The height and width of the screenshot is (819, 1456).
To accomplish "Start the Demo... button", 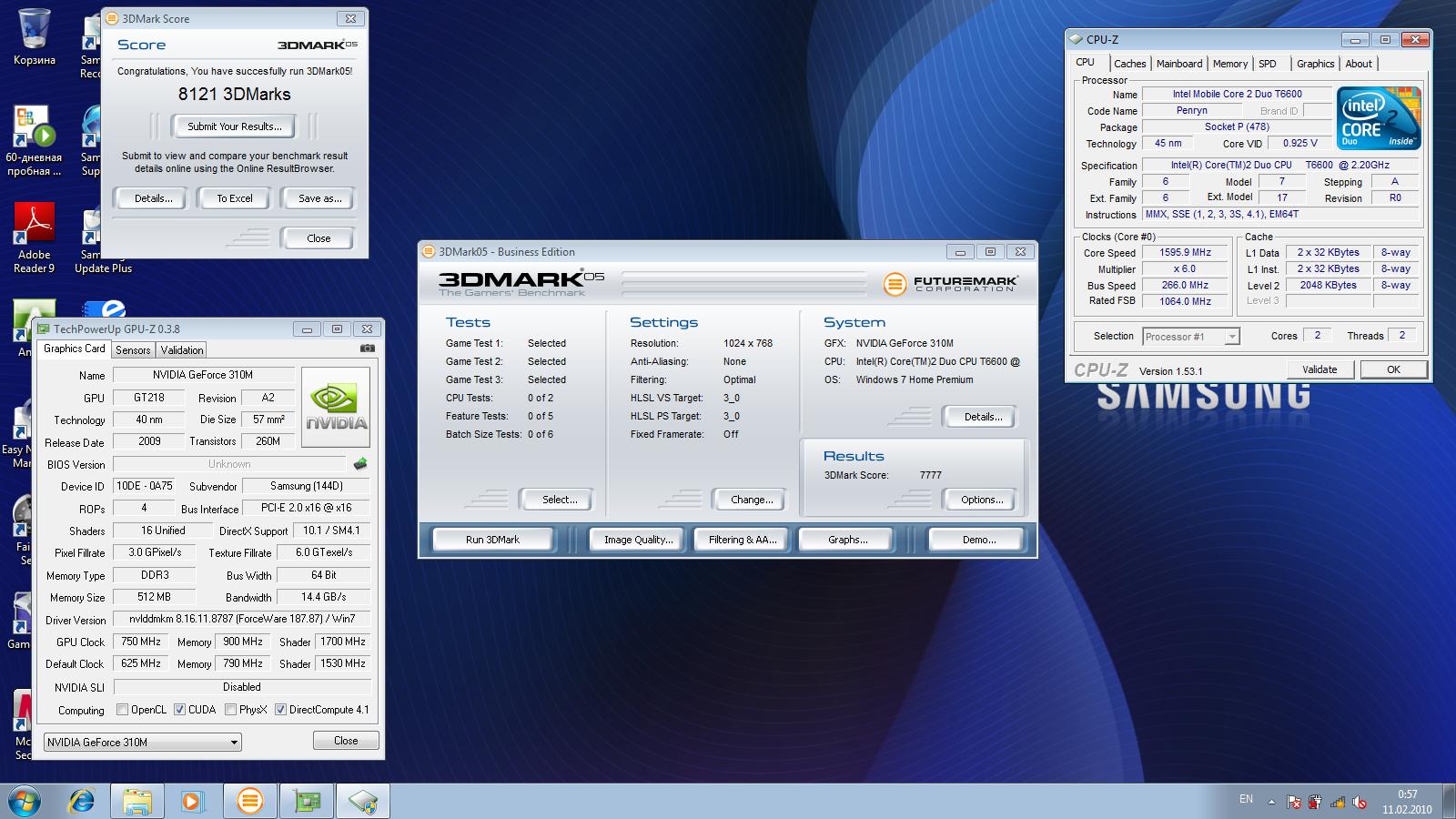I will point(978,540).
